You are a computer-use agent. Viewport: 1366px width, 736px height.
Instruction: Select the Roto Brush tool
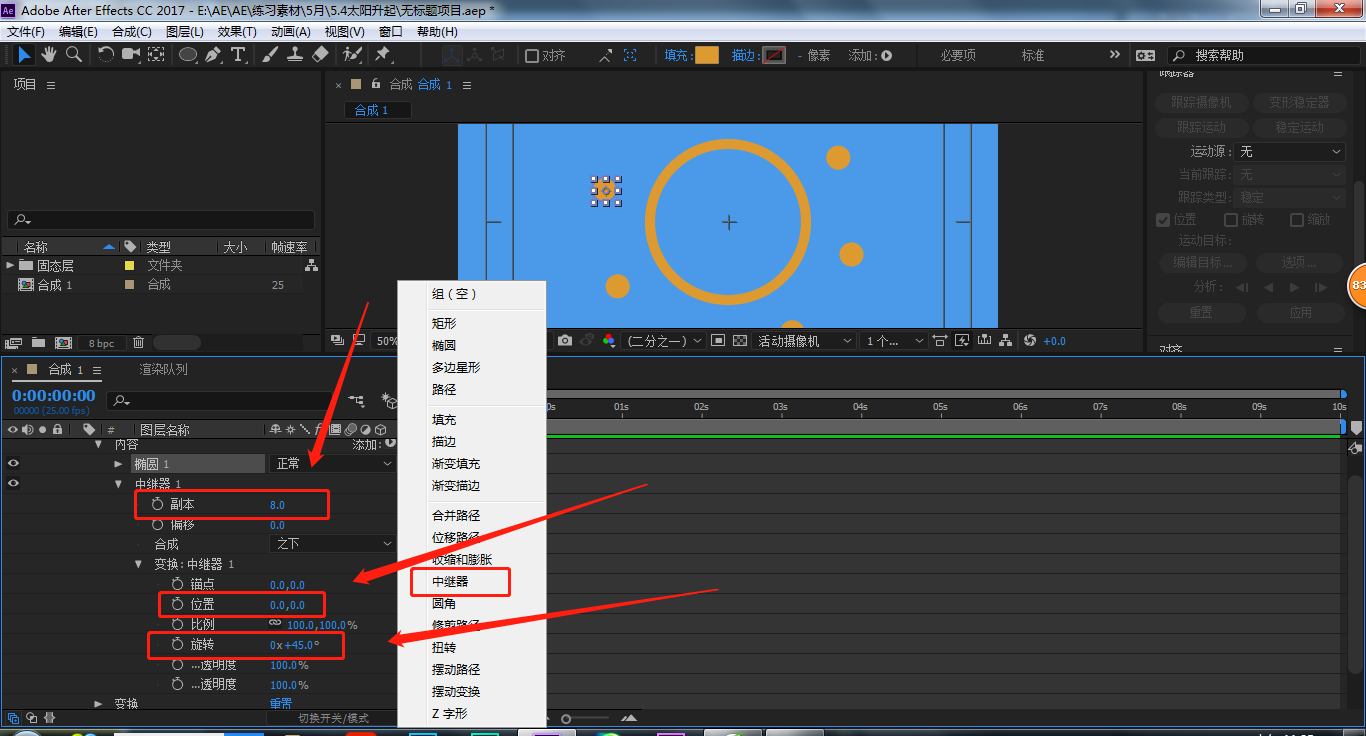pyautogui.click(x=352, y=55)
